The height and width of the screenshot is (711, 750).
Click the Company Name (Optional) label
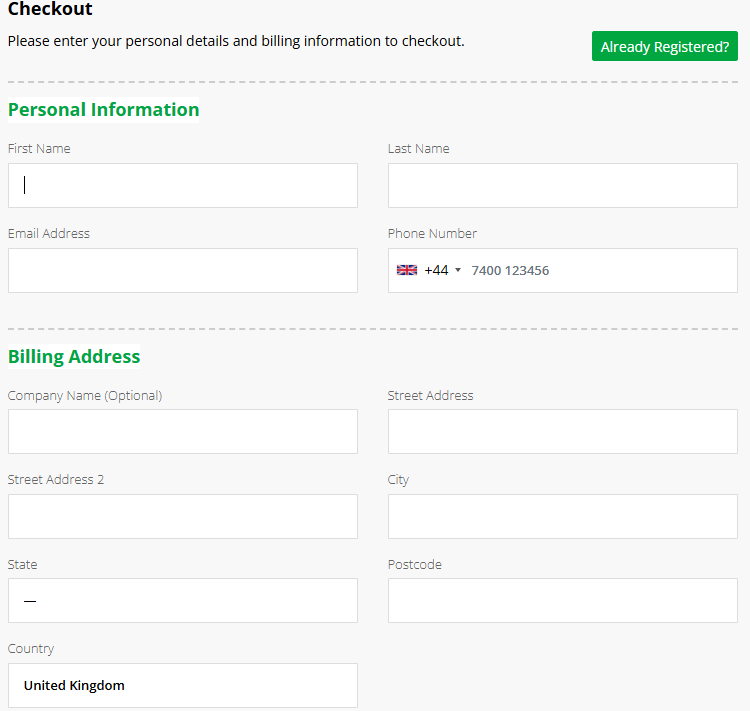85,396
